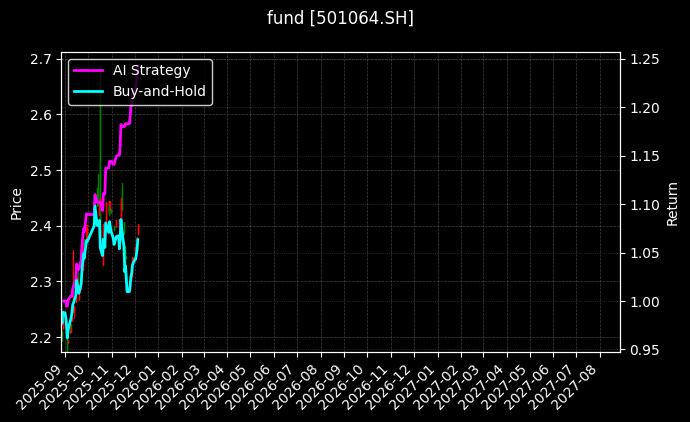Click the 2026-05 date tick label
This screenshot has height=422, width=690.
(x=226, y=386)
